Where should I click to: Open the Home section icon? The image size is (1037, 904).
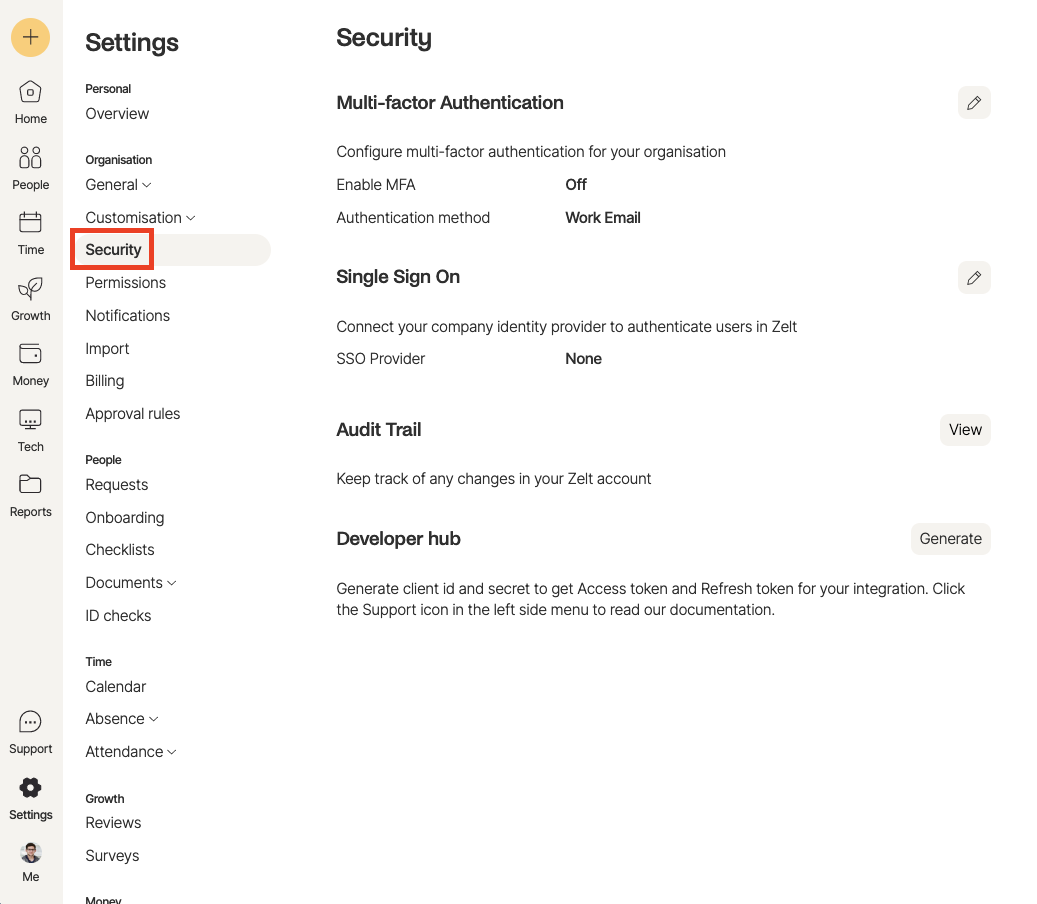(30, 92)
